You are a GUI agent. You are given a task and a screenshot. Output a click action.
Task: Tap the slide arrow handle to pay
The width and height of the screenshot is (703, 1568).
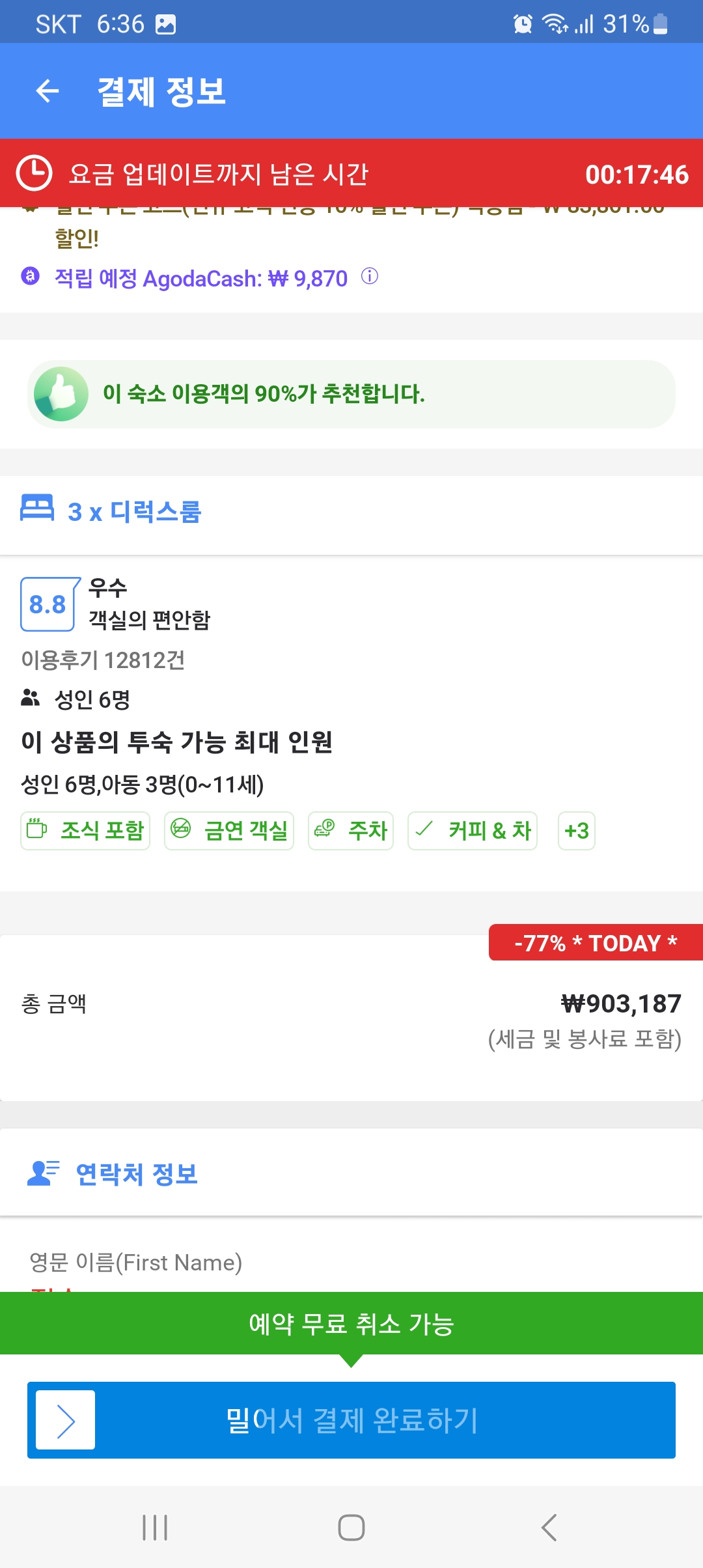click(65, 1420)
